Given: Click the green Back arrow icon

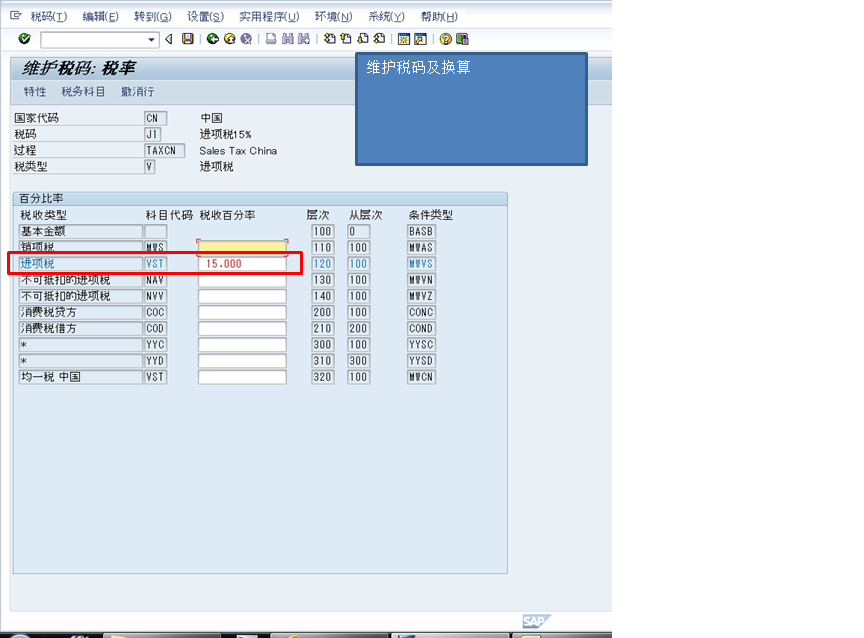Looking at the screenshot, I should [x=213, y=39].
